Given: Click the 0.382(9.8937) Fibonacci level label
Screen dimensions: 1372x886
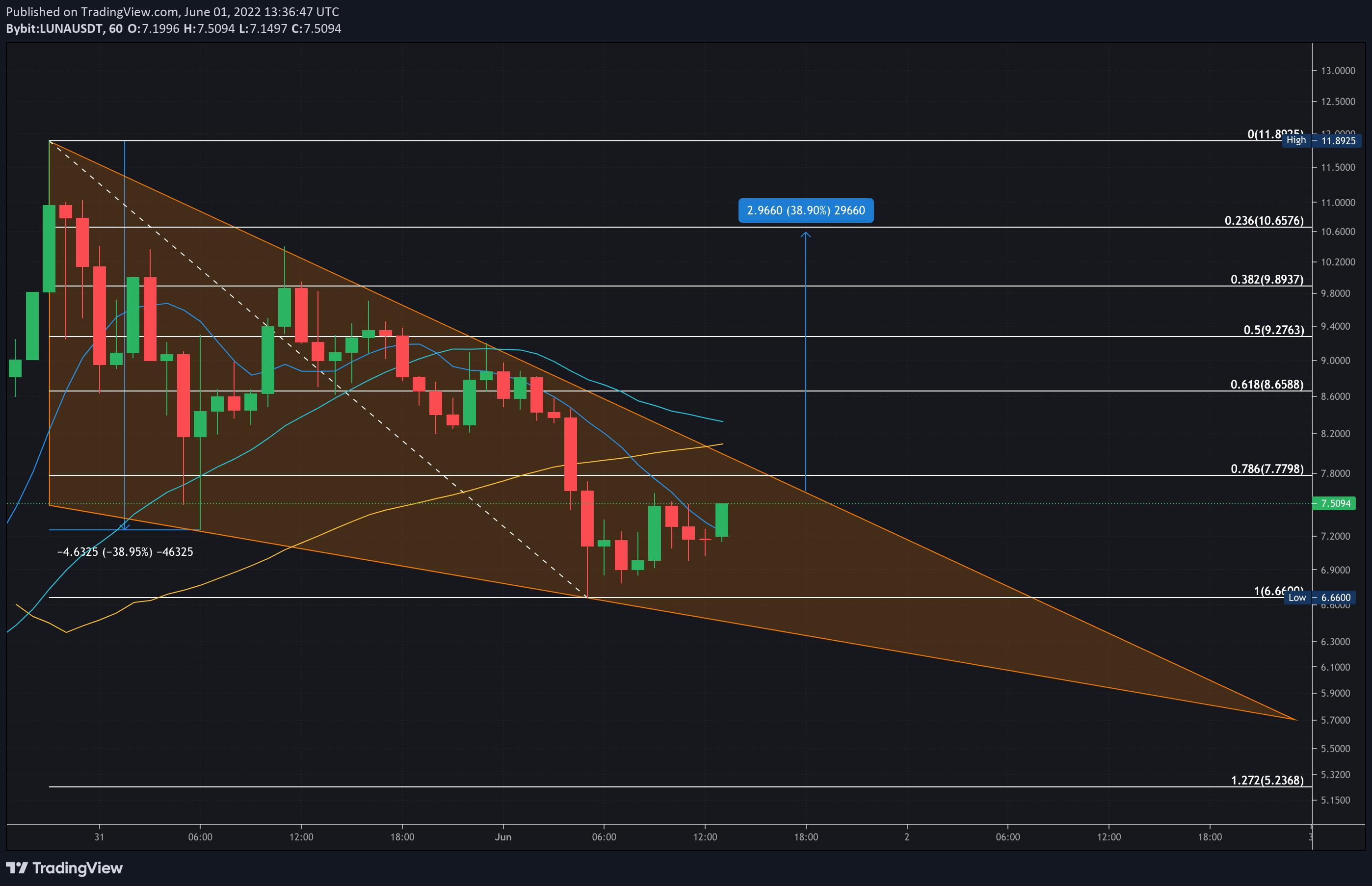Looking at the screenshot, I should (x=1266, y=280).
